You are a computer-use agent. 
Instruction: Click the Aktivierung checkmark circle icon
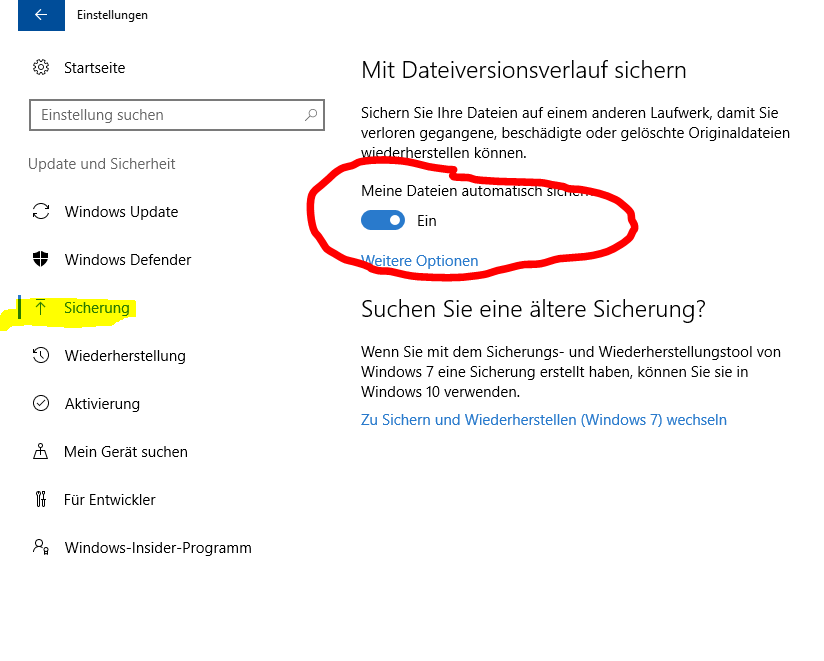pyautogui.click(x=41, y=403)
